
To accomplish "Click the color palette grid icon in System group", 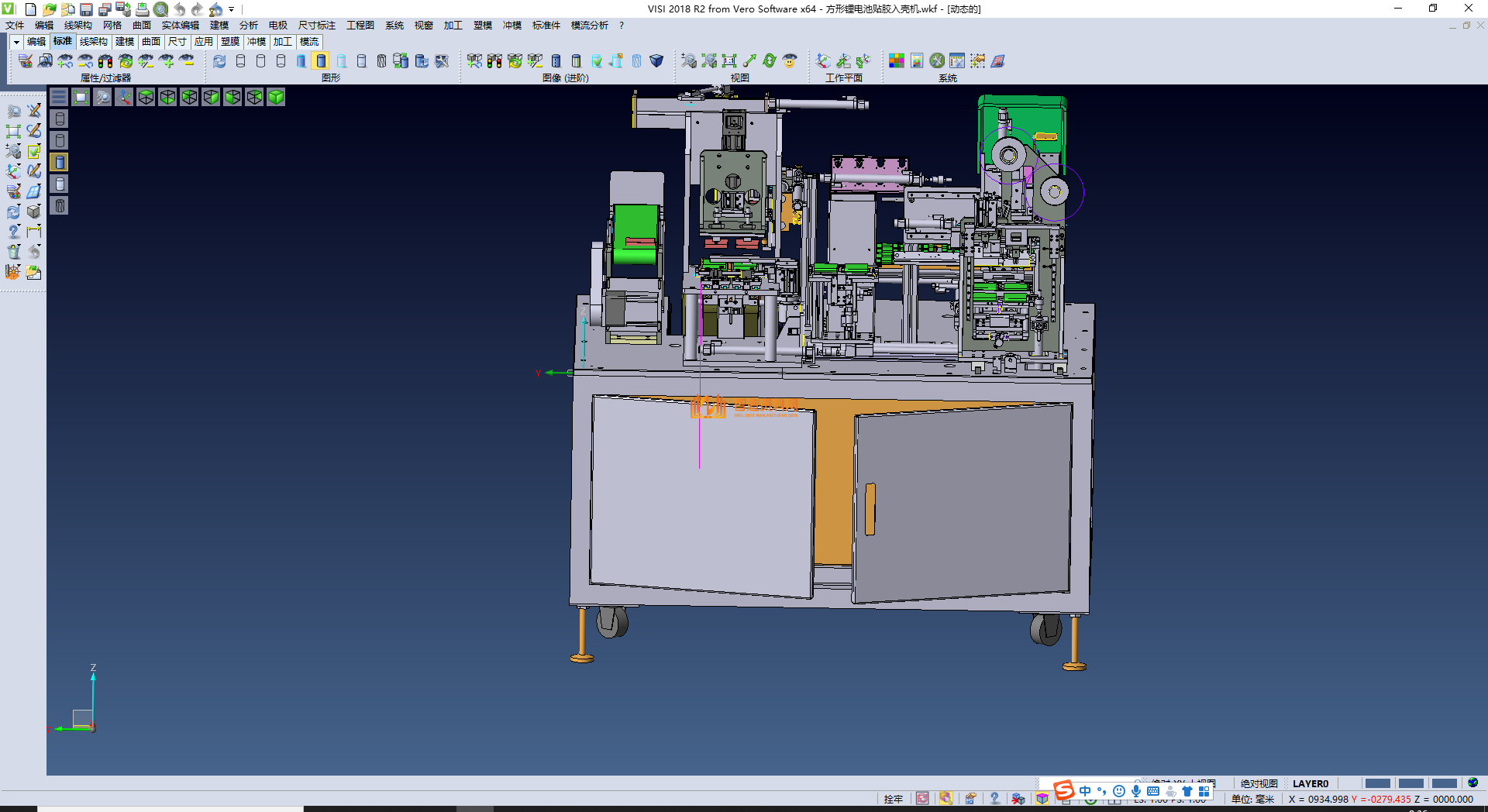I will pos(896,60).
